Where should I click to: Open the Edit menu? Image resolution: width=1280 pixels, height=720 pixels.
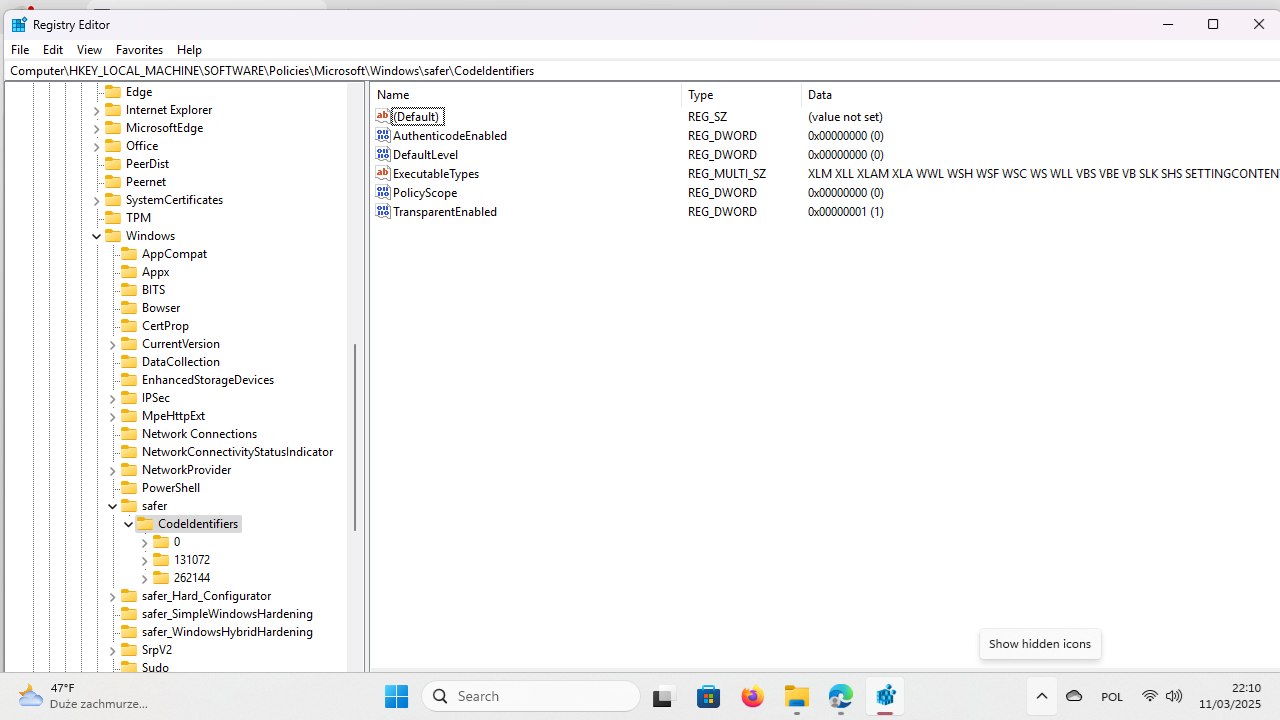53,49
